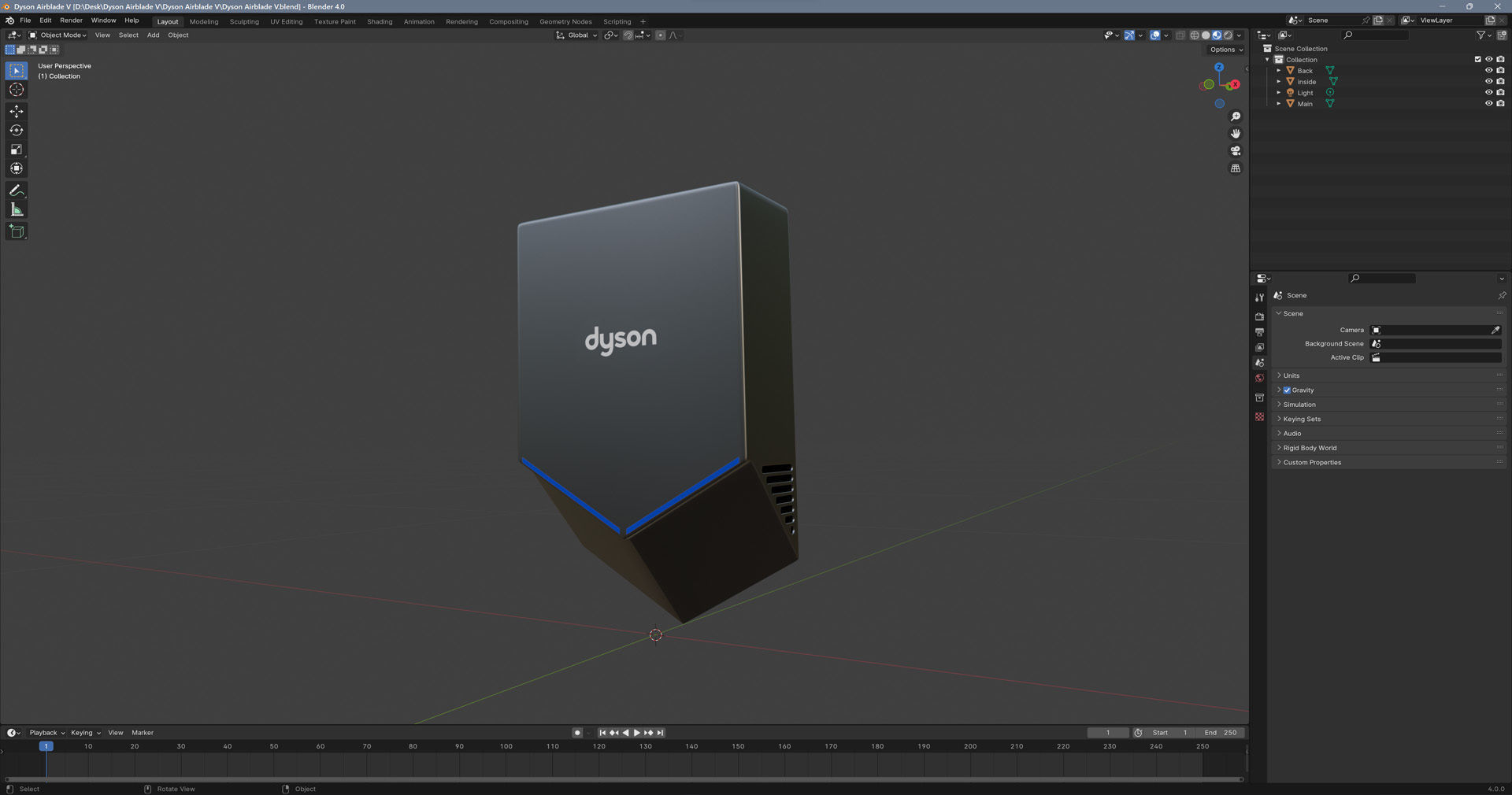Expand the Light object in outliner
The image size is (1512, 795).
(x=1278, y=93)
